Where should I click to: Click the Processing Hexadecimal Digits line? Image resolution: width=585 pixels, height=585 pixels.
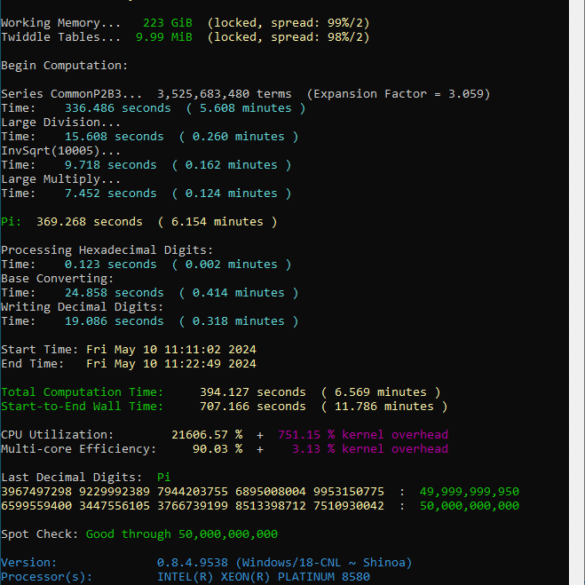point(107,250)
